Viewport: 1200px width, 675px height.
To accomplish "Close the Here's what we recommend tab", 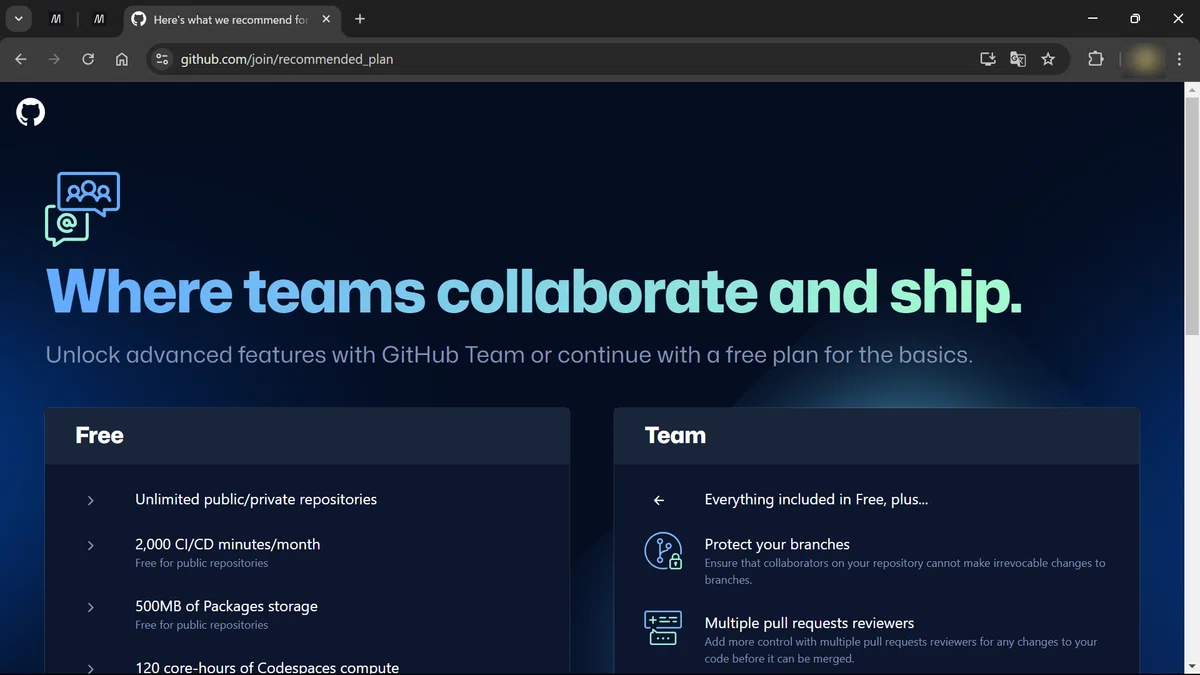I will tap(326, 19).
